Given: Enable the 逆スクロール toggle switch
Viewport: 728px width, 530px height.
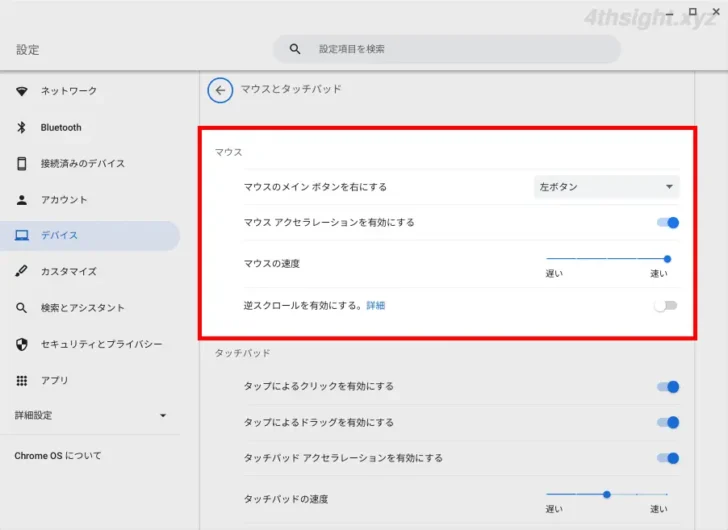Looking at the screenshot, I should pos(666,306).
